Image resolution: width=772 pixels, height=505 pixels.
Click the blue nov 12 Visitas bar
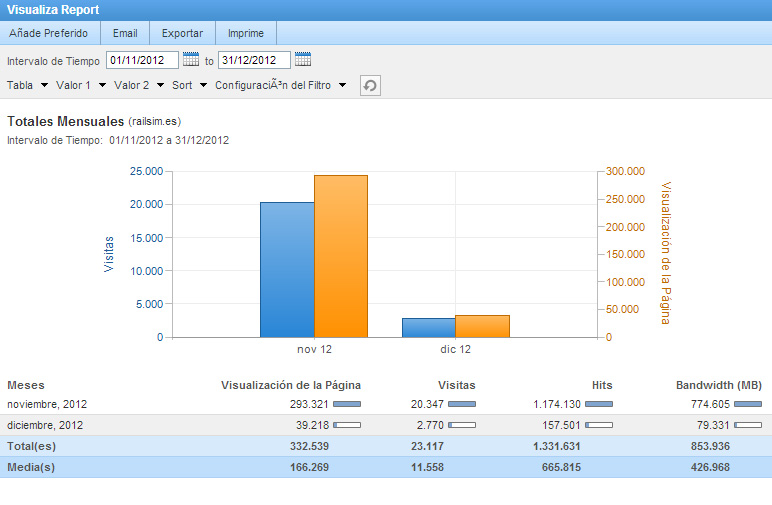pos(287,270)
